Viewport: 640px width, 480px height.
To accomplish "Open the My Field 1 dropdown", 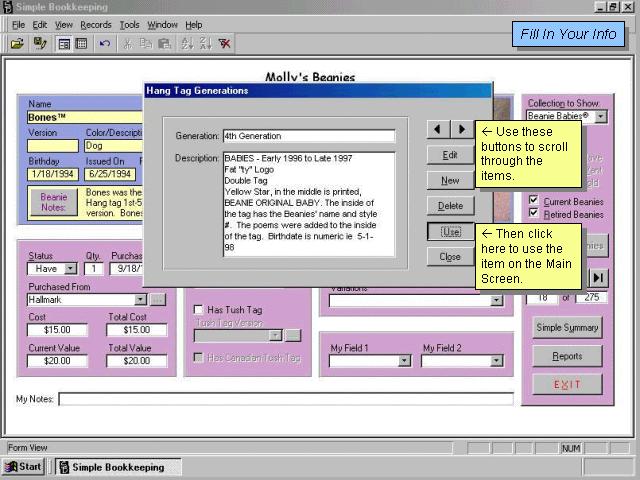I will pos(404,361).
